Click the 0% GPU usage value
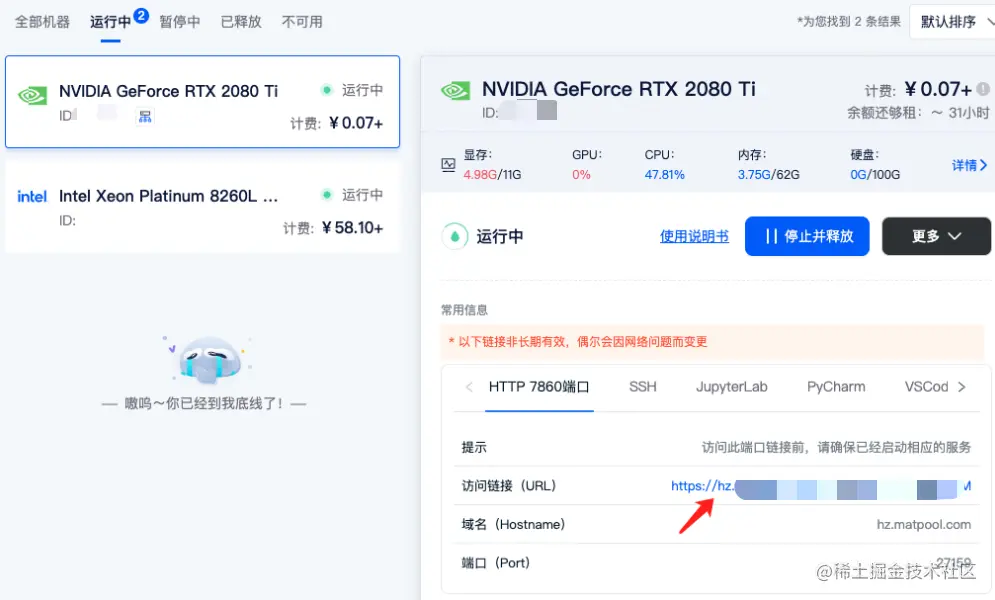Screen dimensions: 995x600 point(581,174)
